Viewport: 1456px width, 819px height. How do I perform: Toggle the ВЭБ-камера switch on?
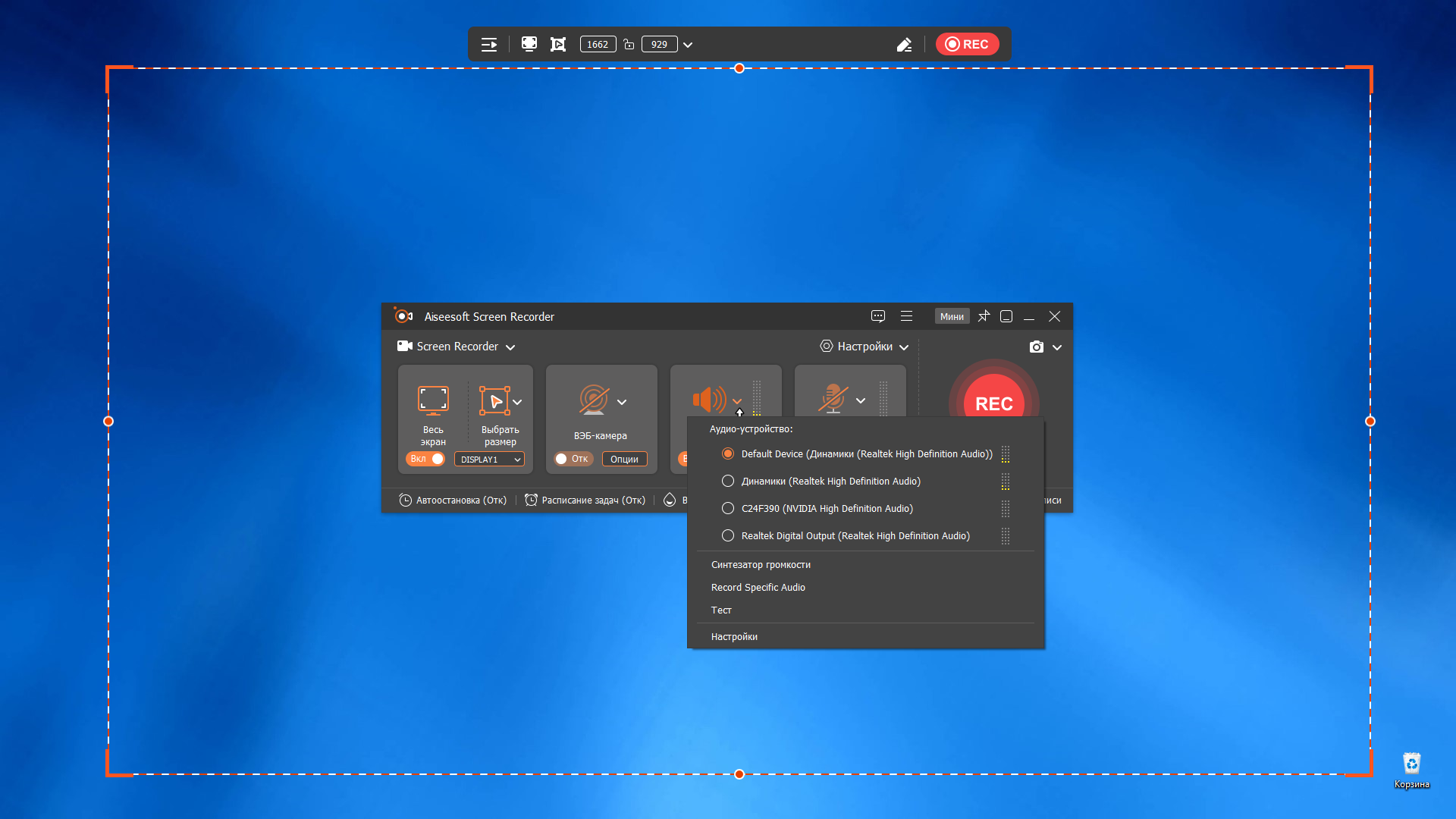pyautogui.click(x=573, y=459)
